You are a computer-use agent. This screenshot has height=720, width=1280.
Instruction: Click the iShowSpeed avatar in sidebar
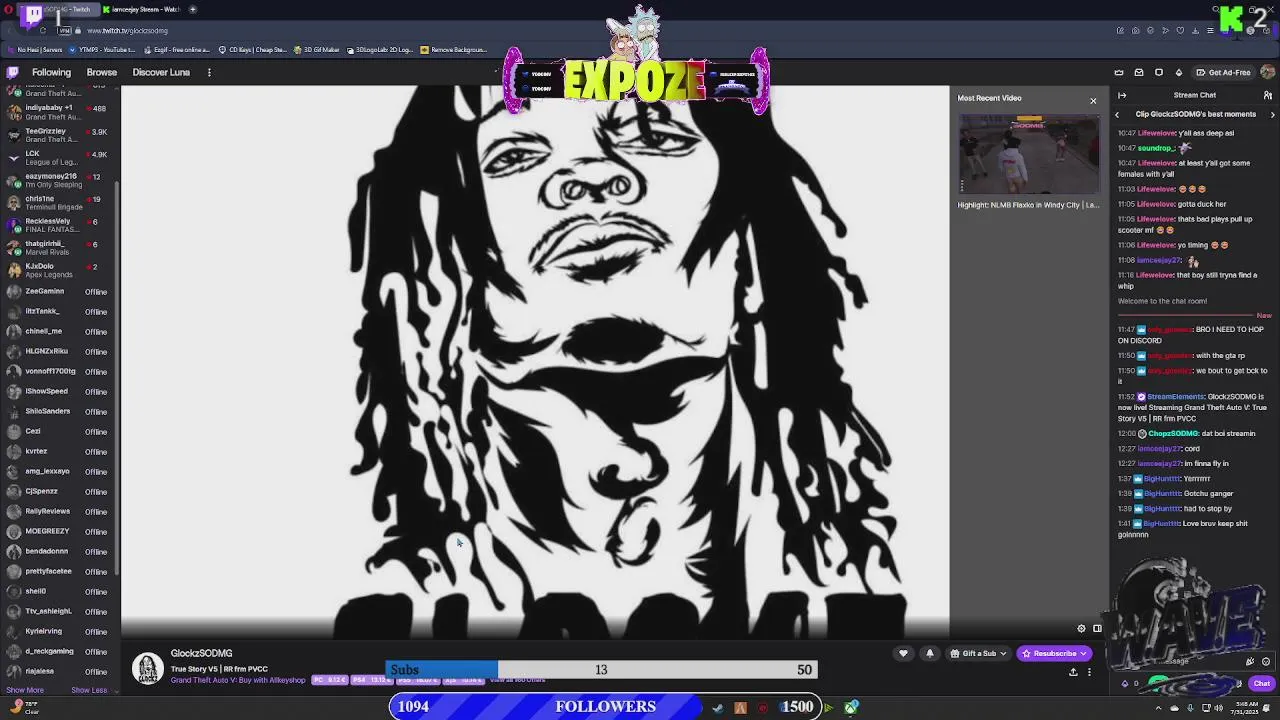point(14,391)
